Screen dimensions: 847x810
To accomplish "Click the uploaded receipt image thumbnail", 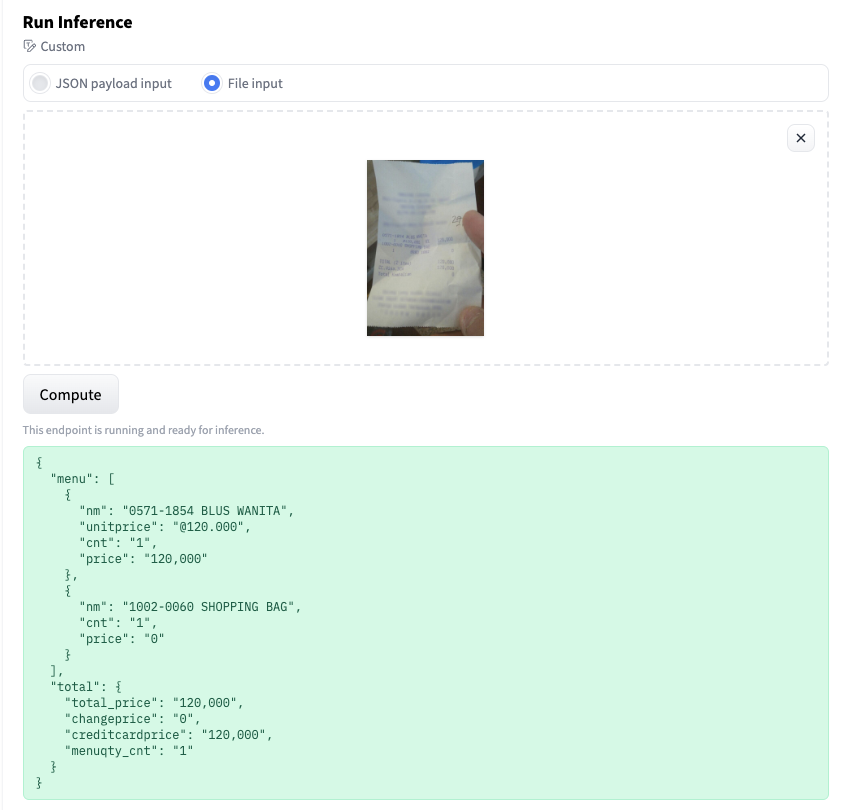I will (425, 247).
